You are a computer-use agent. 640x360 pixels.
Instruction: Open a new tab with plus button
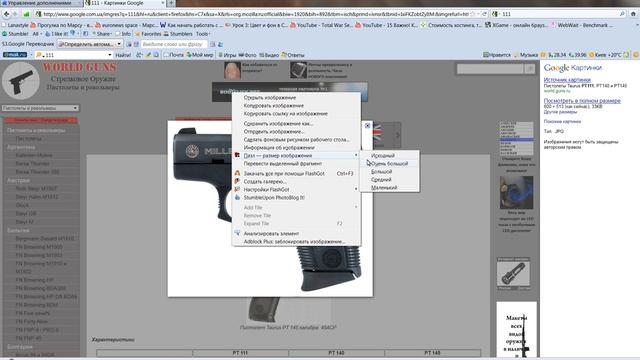(x=171, y=3)
